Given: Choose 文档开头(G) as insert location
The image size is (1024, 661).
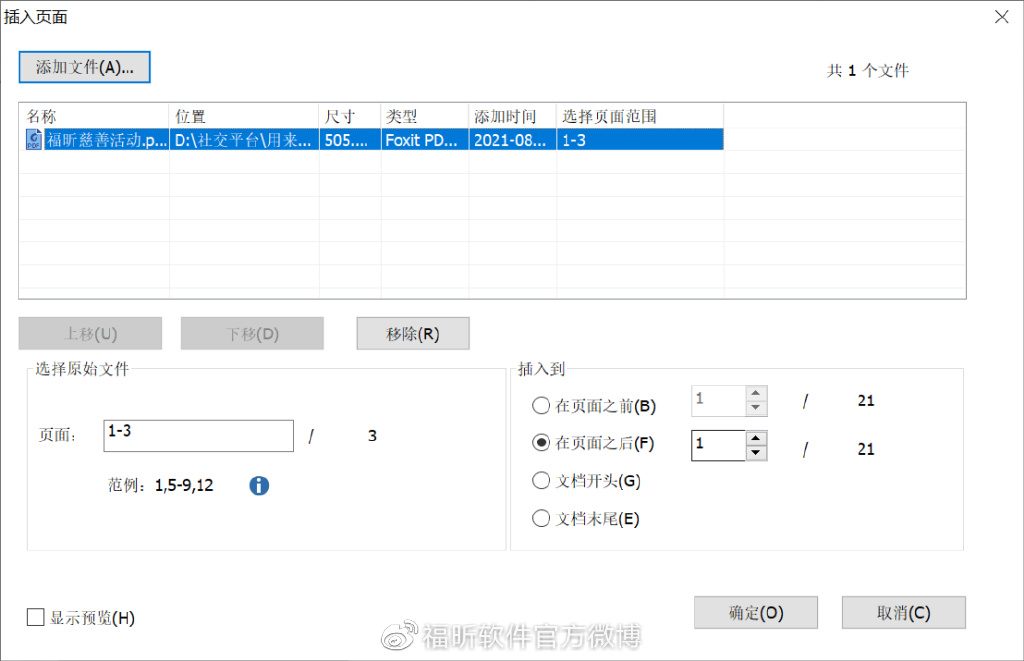Looking at the screenshot, I should point(540,480).
